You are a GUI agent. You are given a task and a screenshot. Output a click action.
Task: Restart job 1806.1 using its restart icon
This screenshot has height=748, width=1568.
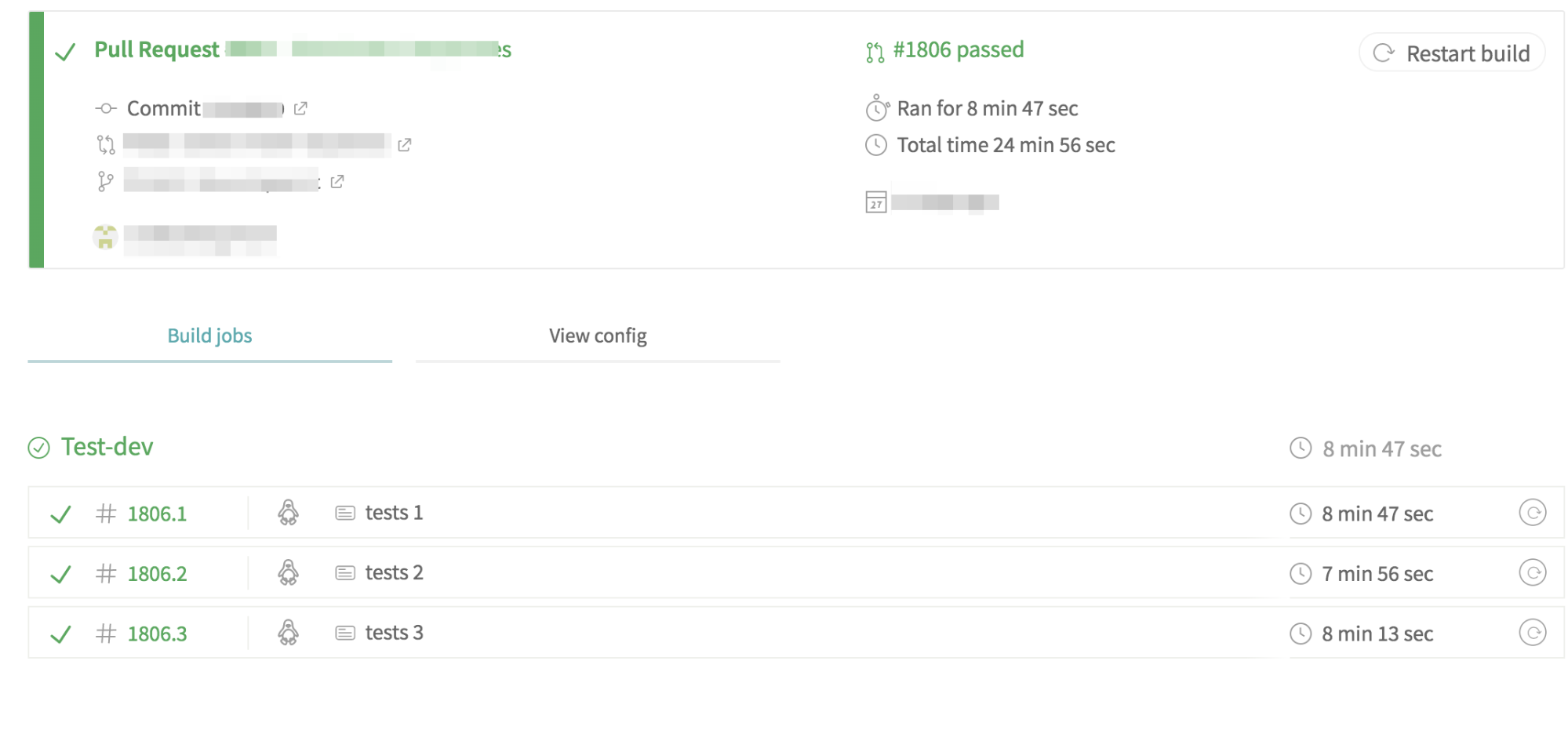click(x=1532, y=513)
